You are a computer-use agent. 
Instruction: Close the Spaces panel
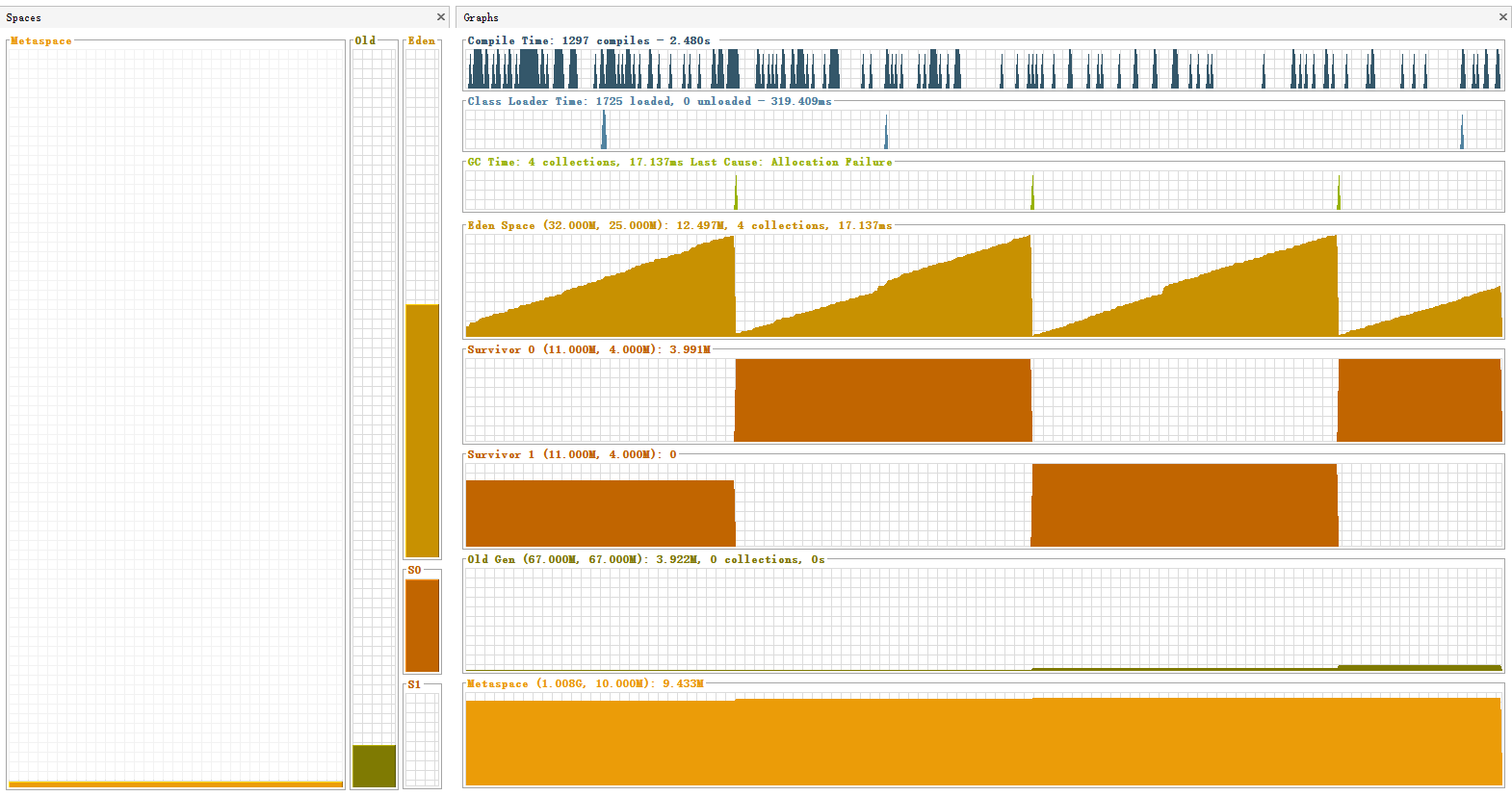tap(441, 17)
